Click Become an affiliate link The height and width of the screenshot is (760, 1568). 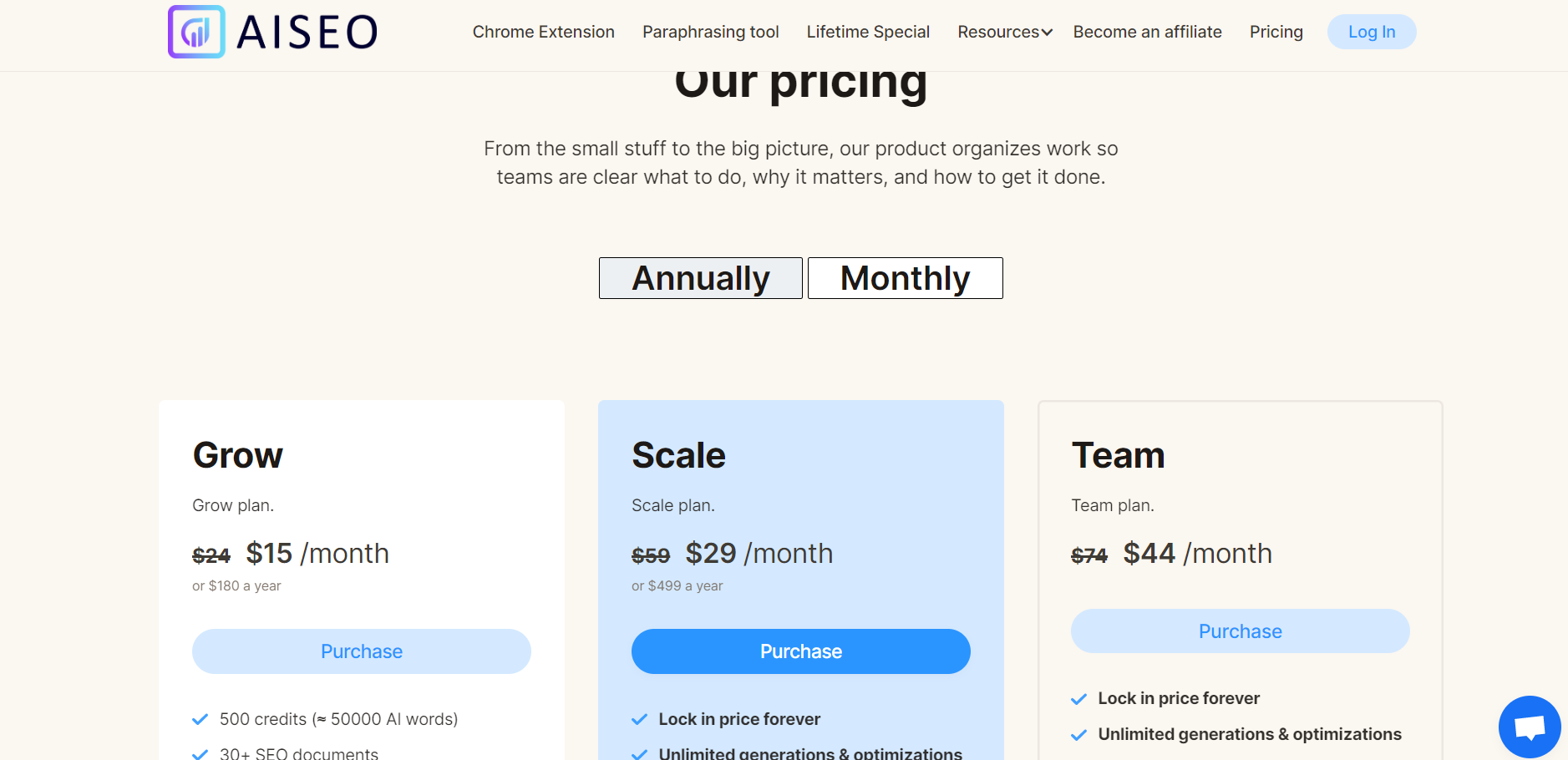click(1148, 32)
